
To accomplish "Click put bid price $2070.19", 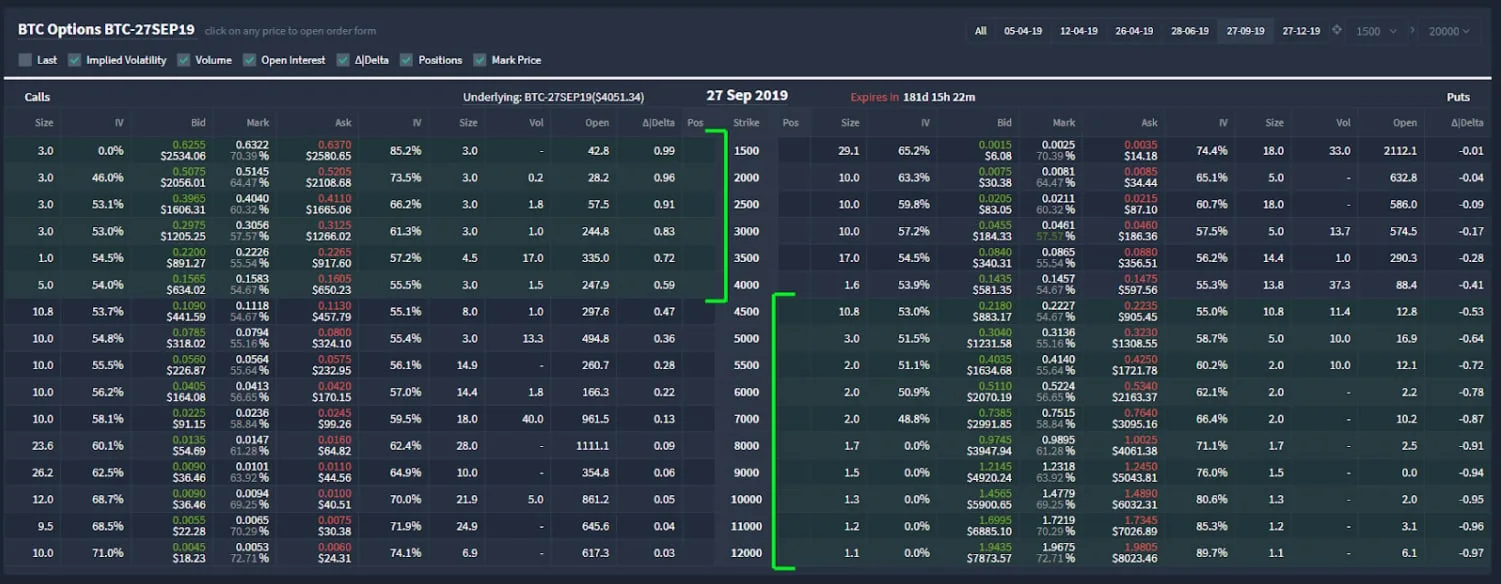I will pyautogui.click(x=988, y=398).
